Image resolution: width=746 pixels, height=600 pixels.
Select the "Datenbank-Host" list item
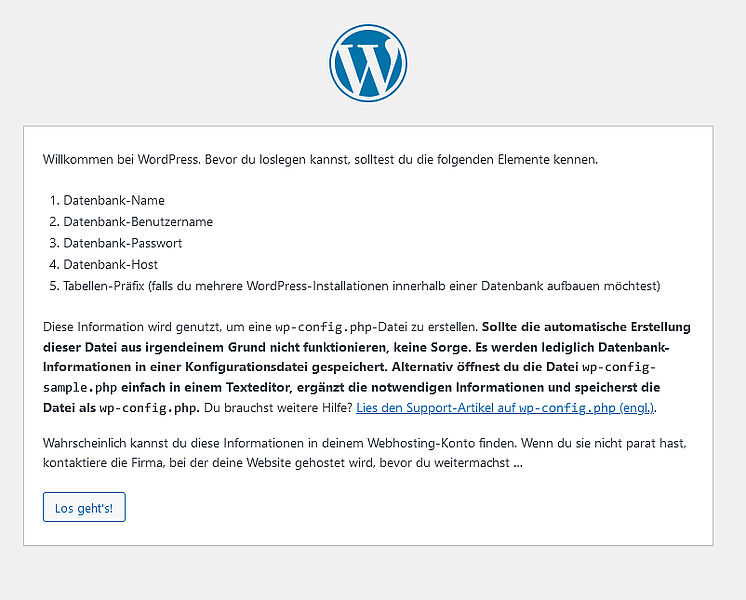coord(110,265)
